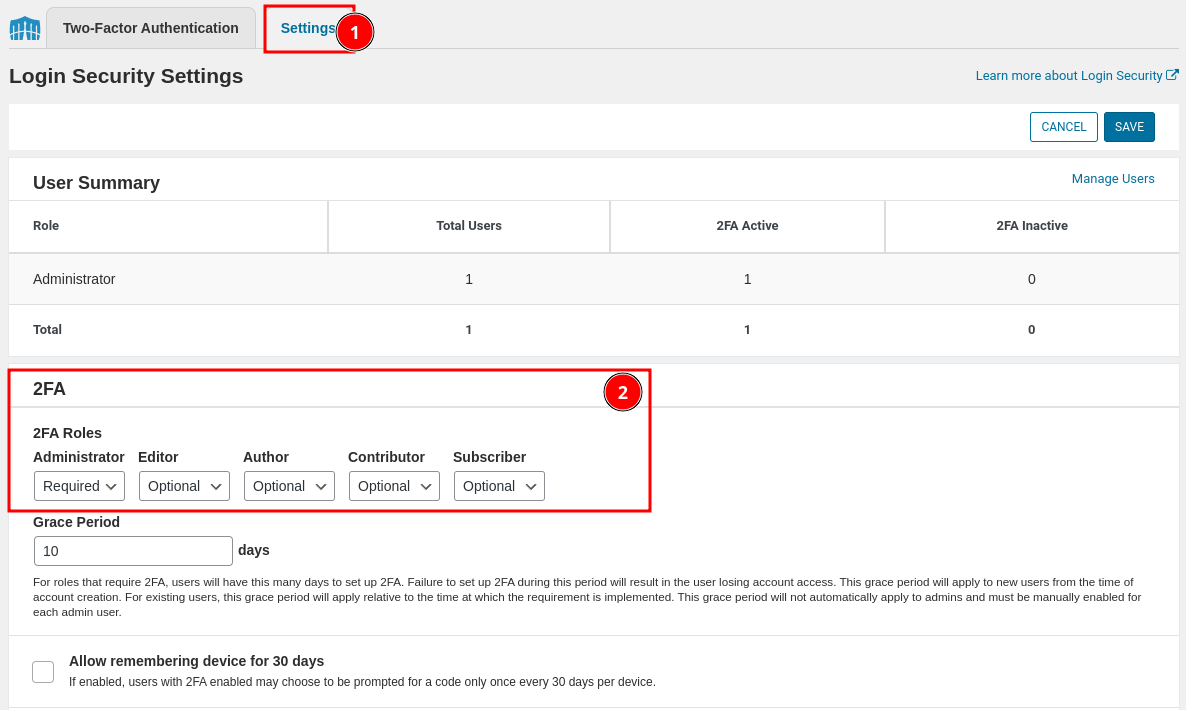Click the 2FA Inactive column header
This screenshot has height=710, width=1186.
(x=1032, y=226)
